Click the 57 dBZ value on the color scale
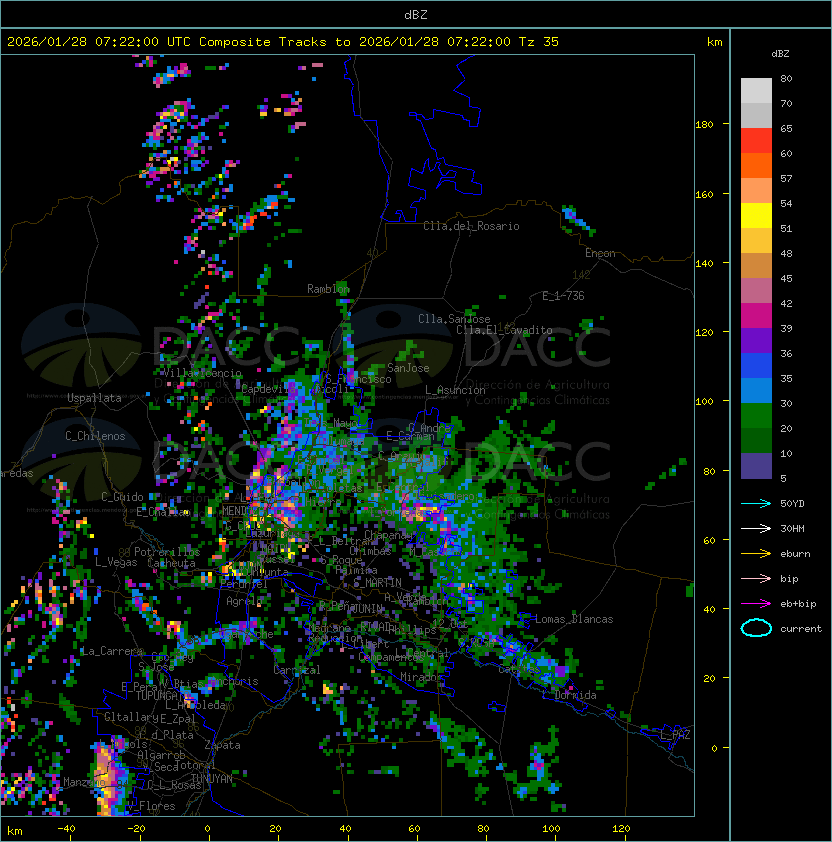The height and width of the screenshot is (842, 832). click(x=786, y=178)
